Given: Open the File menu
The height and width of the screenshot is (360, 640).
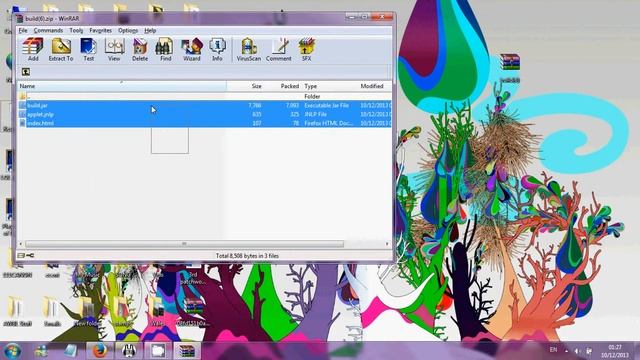Looking at the screenshot, I should click(23, 31).
